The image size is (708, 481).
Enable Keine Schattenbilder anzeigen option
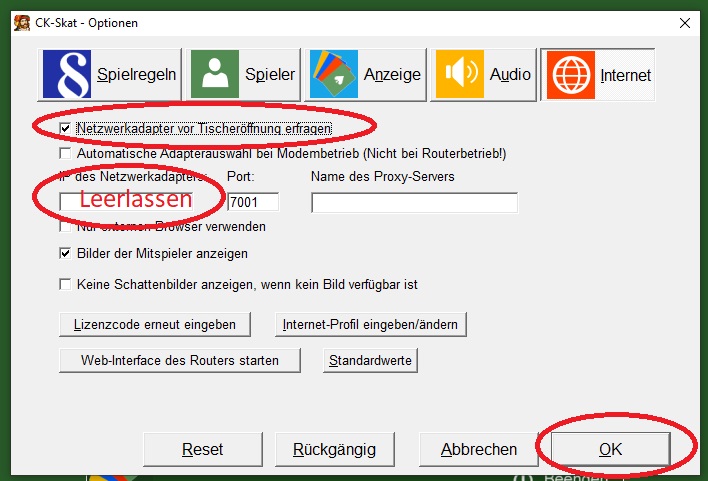click(x=66, y=284)
